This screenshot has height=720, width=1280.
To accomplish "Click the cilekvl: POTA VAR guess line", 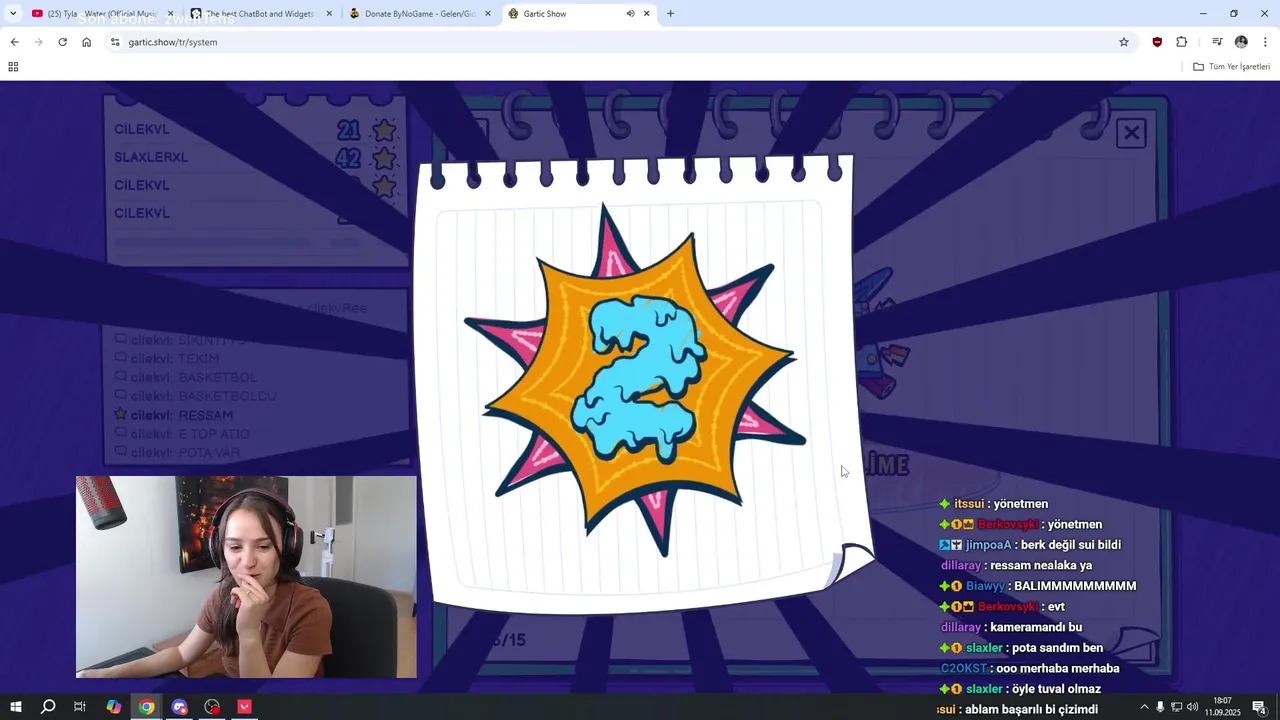I will tap(177, 453).
